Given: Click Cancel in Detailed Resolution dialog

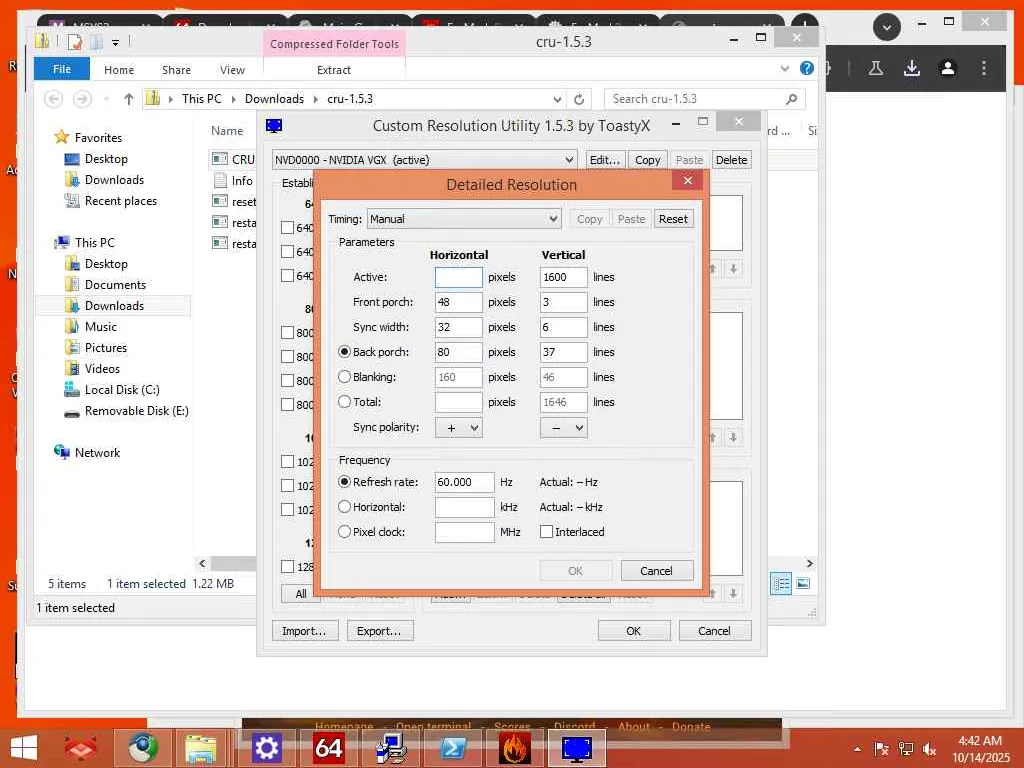Looking at the screenshot, I should point(656,571).
